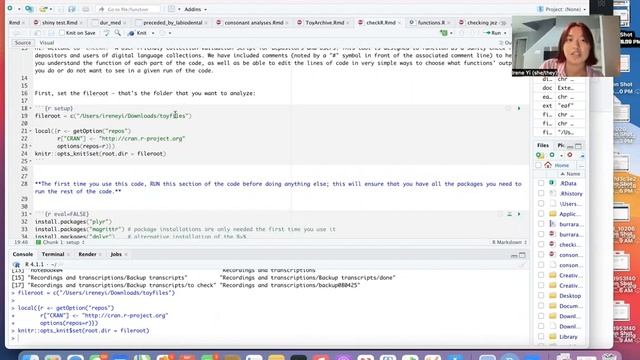Minimize the Console pane icon
The height and width of the screenshot is (360, 640).
pyautogui.click(x=514, y=256)
